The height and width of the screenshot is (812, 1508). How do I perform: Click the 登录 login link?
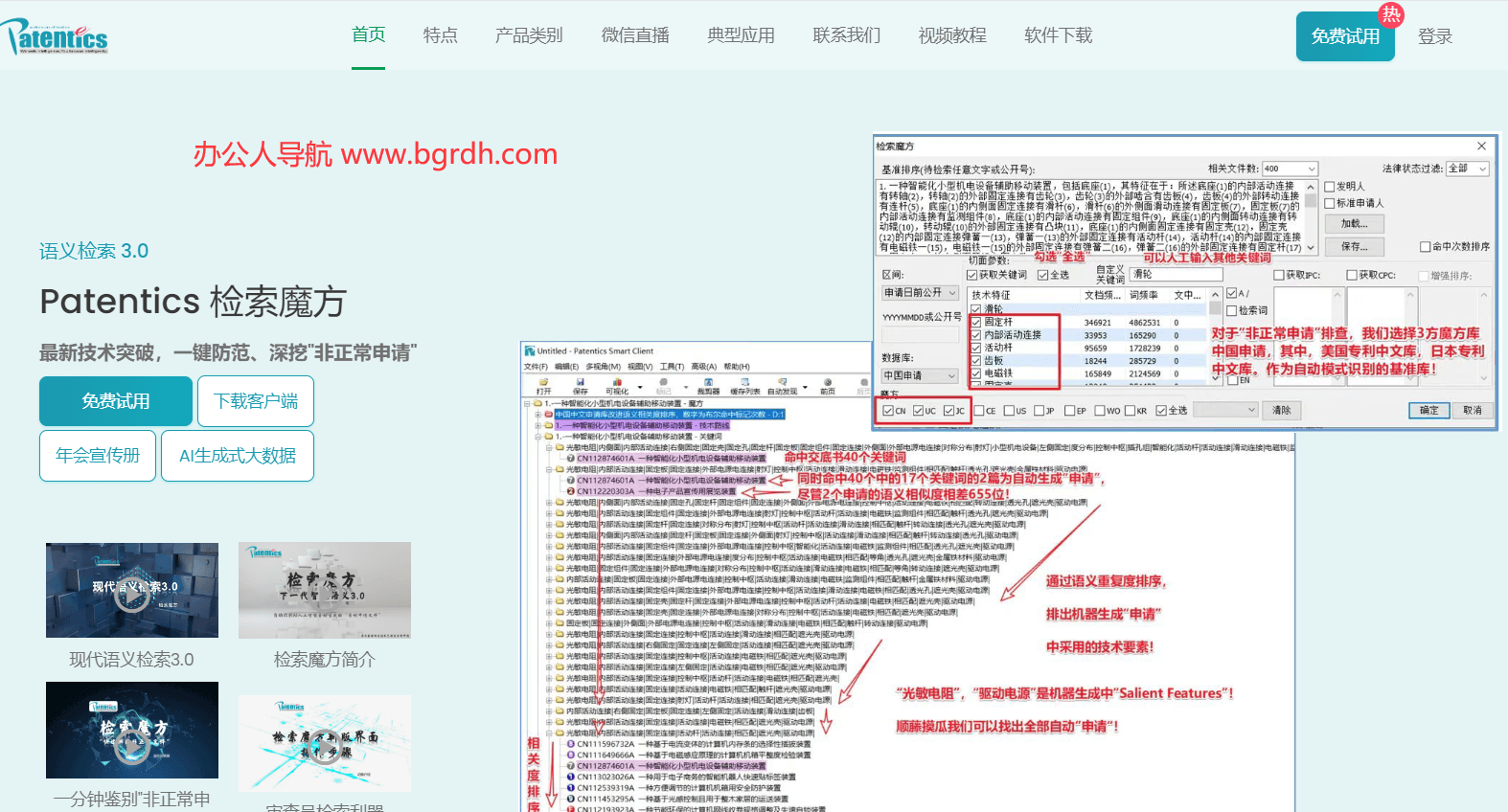[1435, 36]
